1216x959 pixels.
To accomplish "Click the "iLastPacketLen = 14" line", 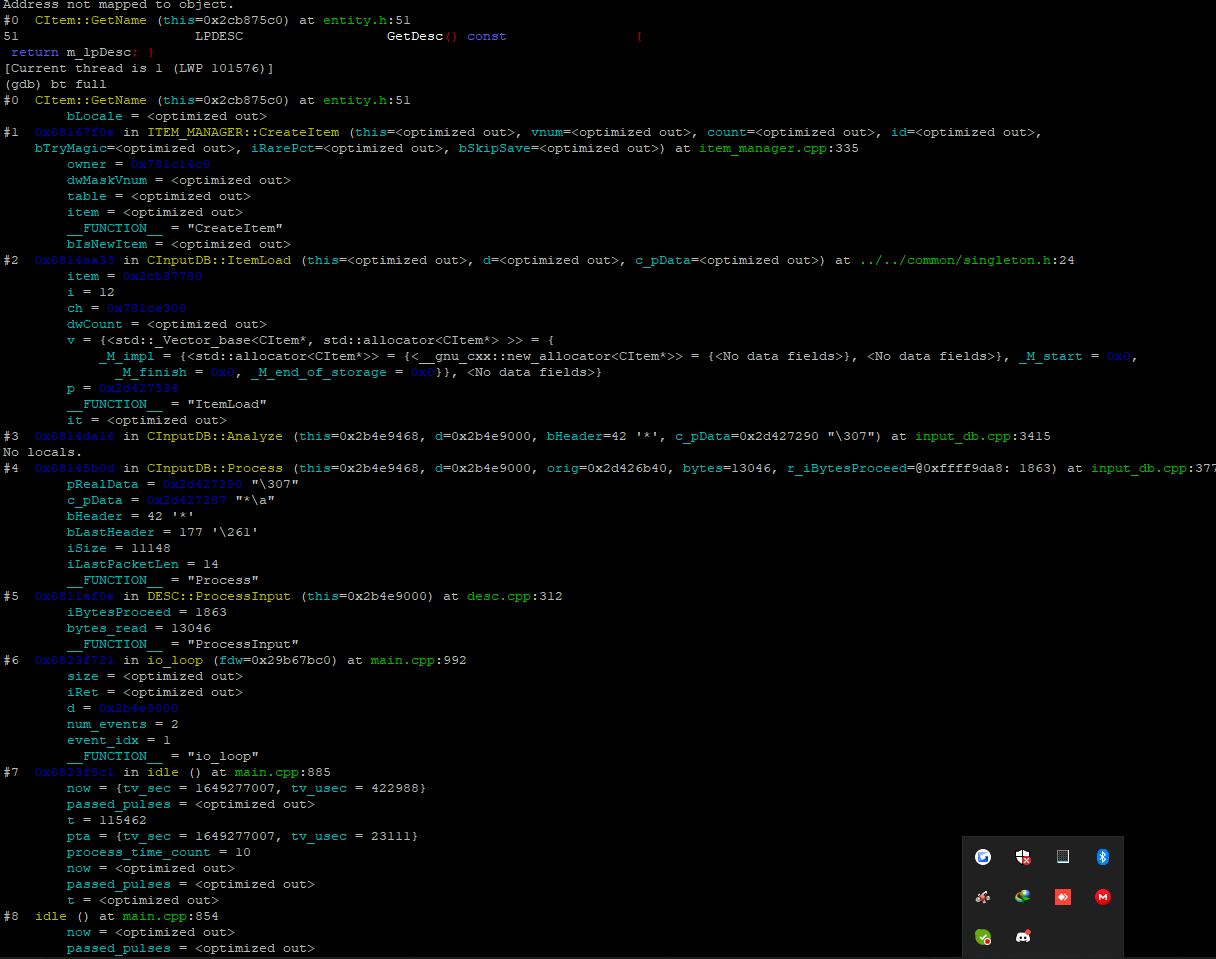I will click(x=143, y=564).
